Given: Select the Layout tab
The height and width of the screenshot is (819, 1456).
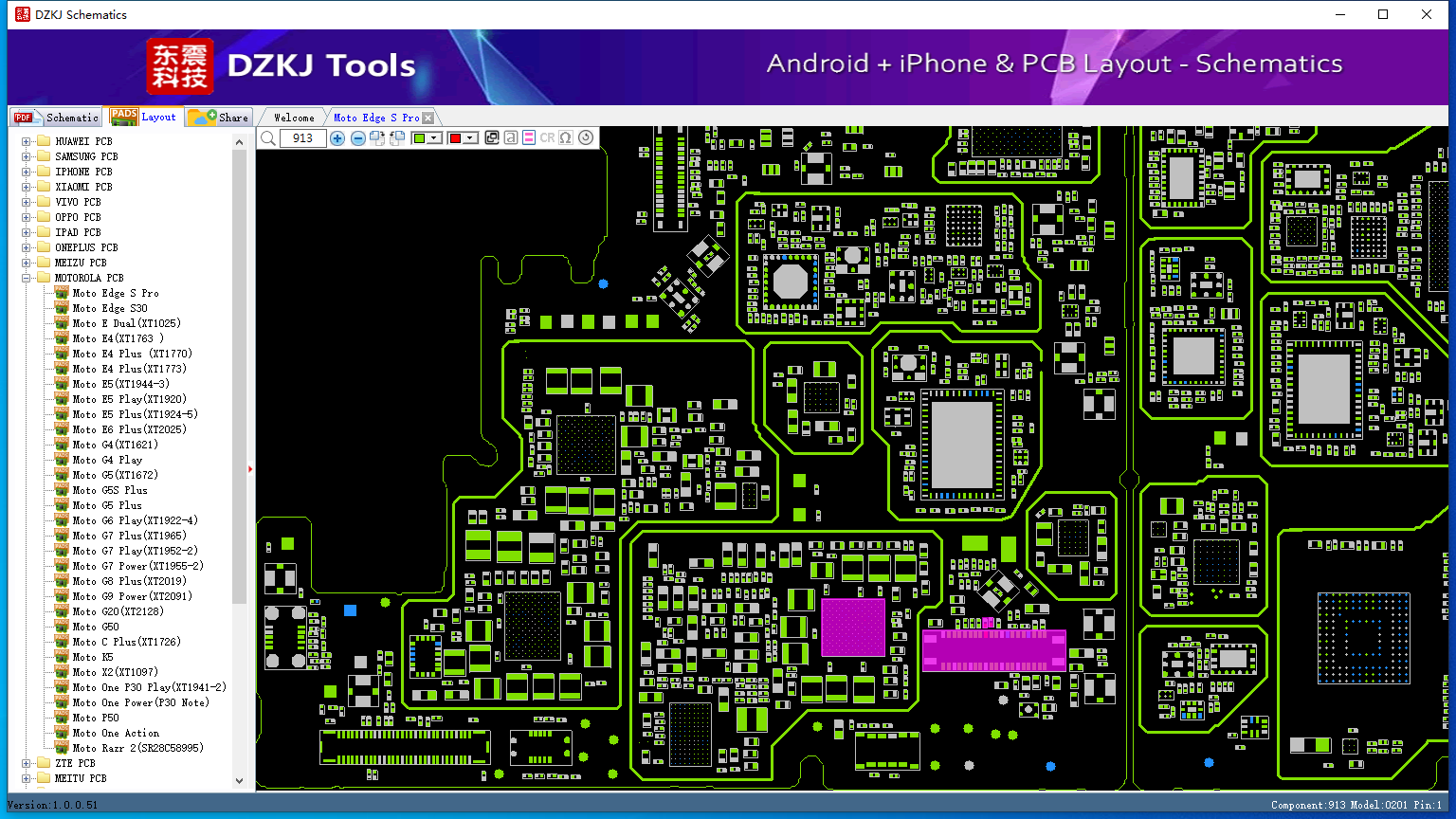Looking at the screenshot, I should [144, 117].
